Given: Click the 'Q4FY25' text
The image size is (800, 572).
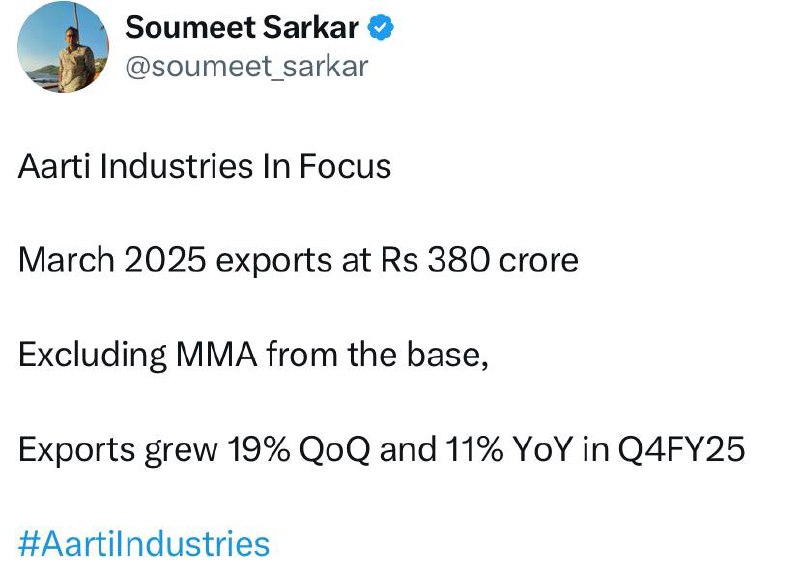Looking at the screenshot, I should [x=682, y=450].
